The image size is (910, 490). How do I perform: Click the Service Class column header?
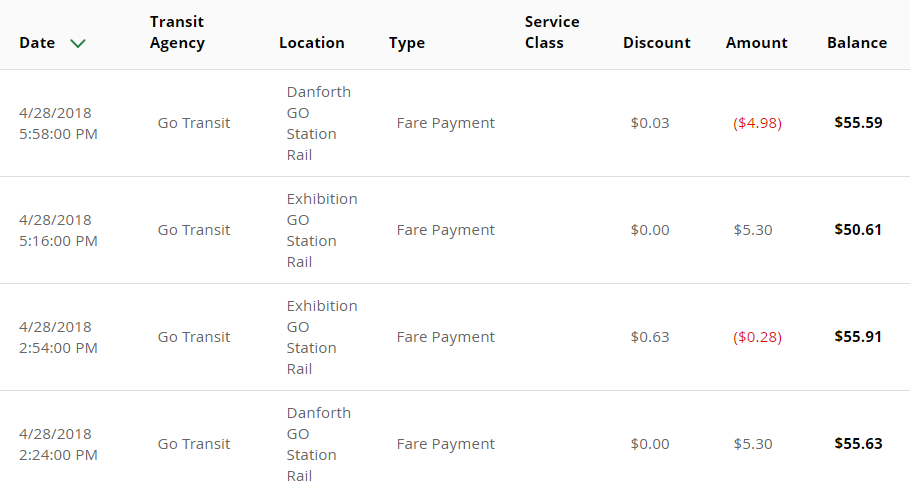point(551,33)
